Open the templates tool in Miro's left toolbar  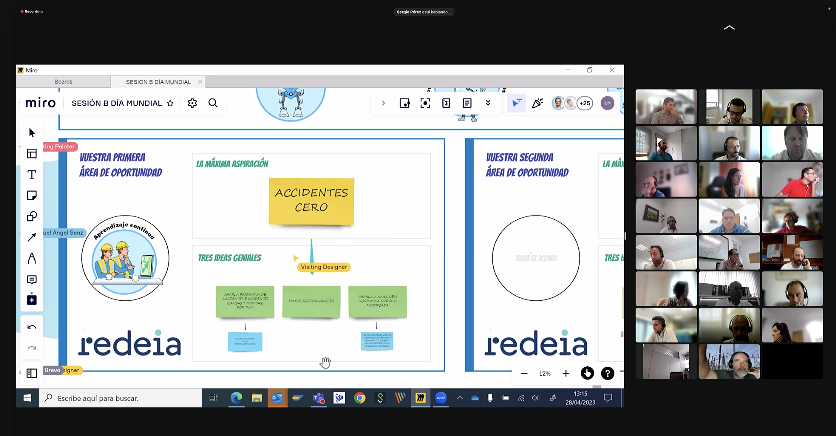31,154
